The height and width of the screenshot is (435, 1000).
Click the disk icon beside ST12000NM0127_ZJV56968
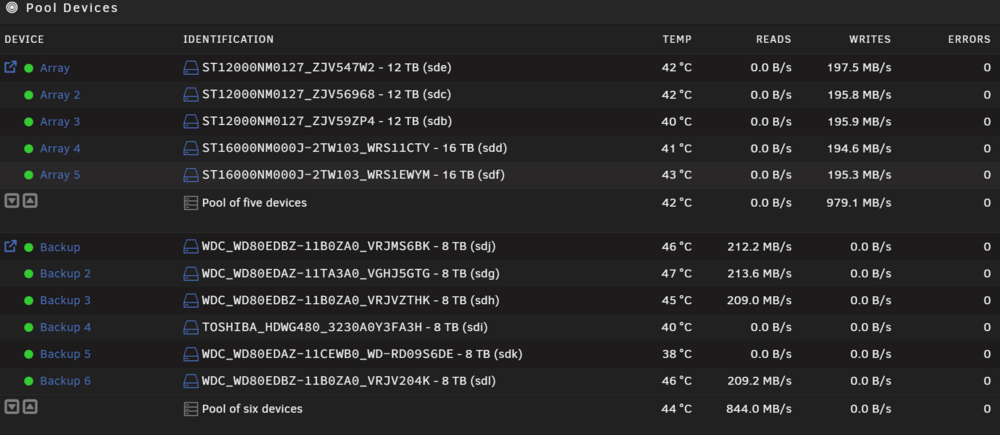191,94
